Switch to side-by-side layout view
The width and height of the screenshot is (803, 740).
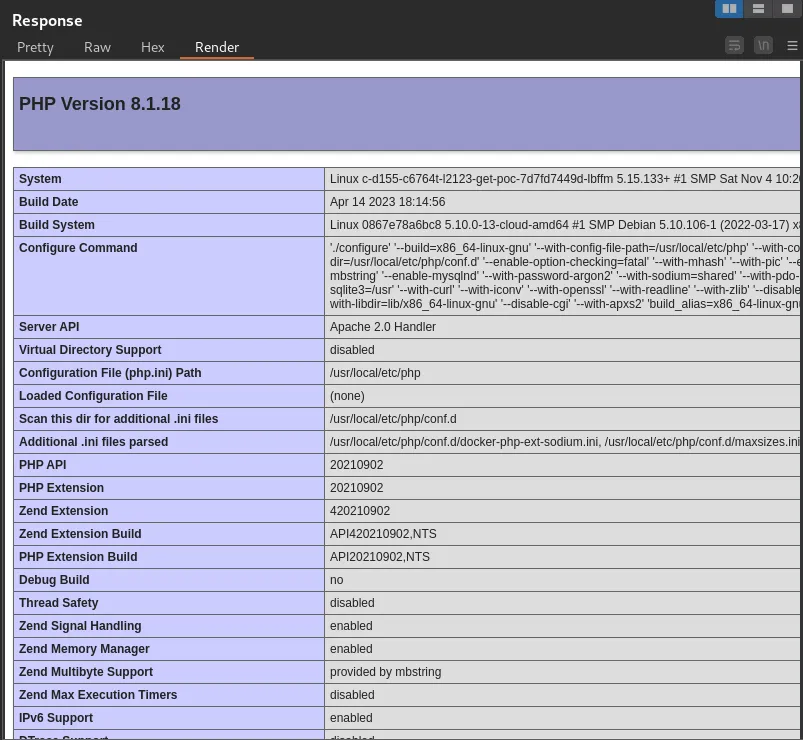click(x=729, y=9)
